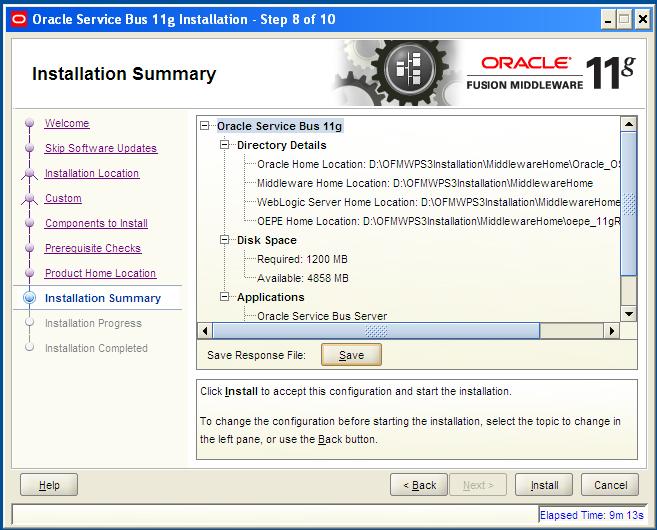
Task: Select the Oracle Service Bus Server row
Action: pos(322,316)
